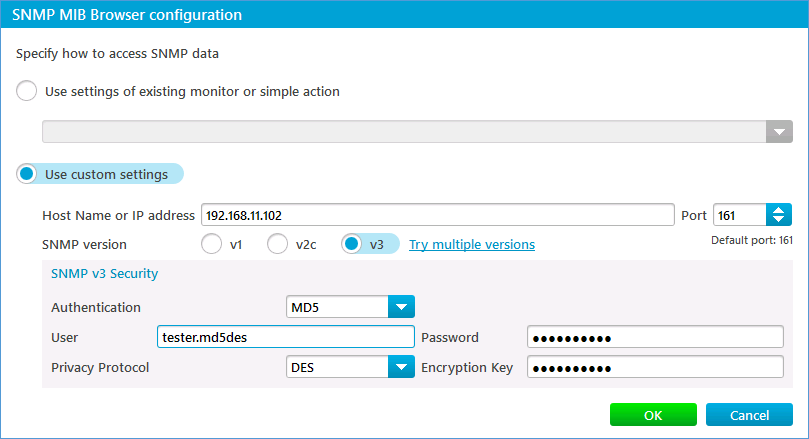Click the 'Host Name or IP address' label

118,215
